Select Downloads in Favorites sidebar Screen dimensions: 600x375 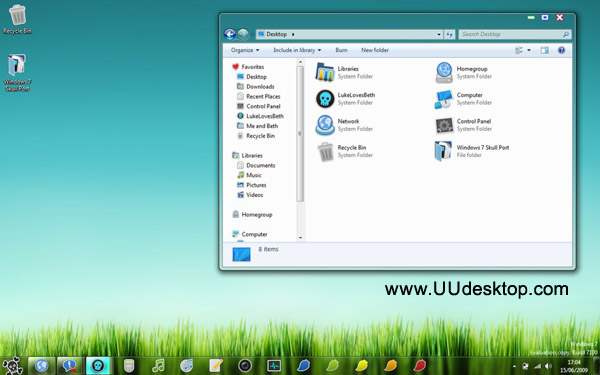[260, 86]
